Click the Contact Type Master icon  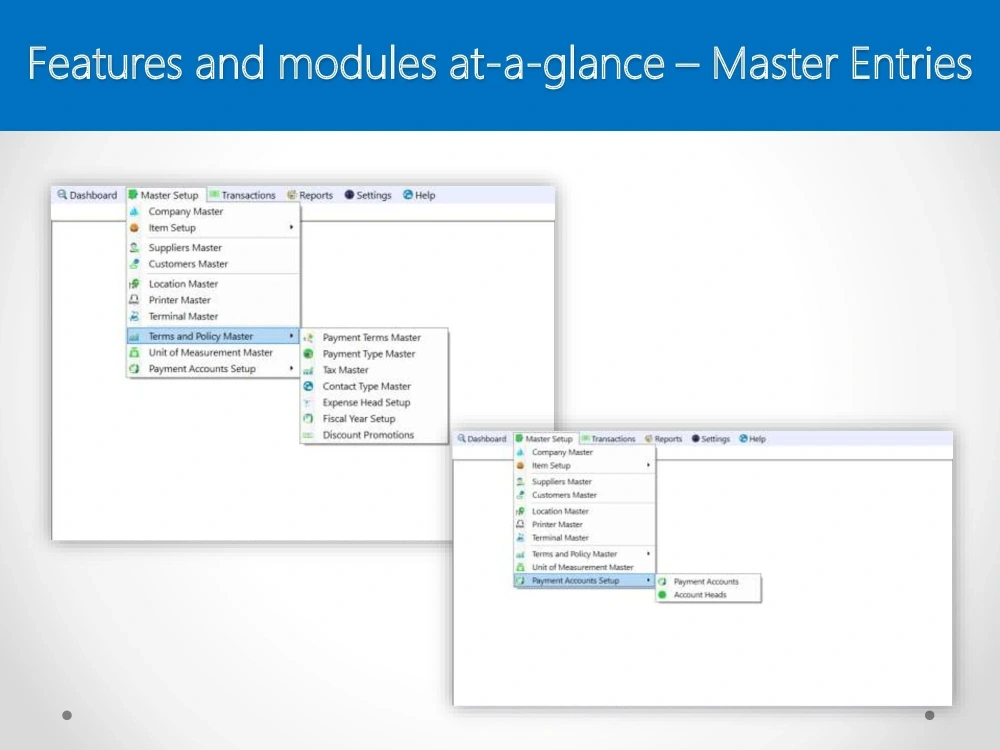(308, 386)
